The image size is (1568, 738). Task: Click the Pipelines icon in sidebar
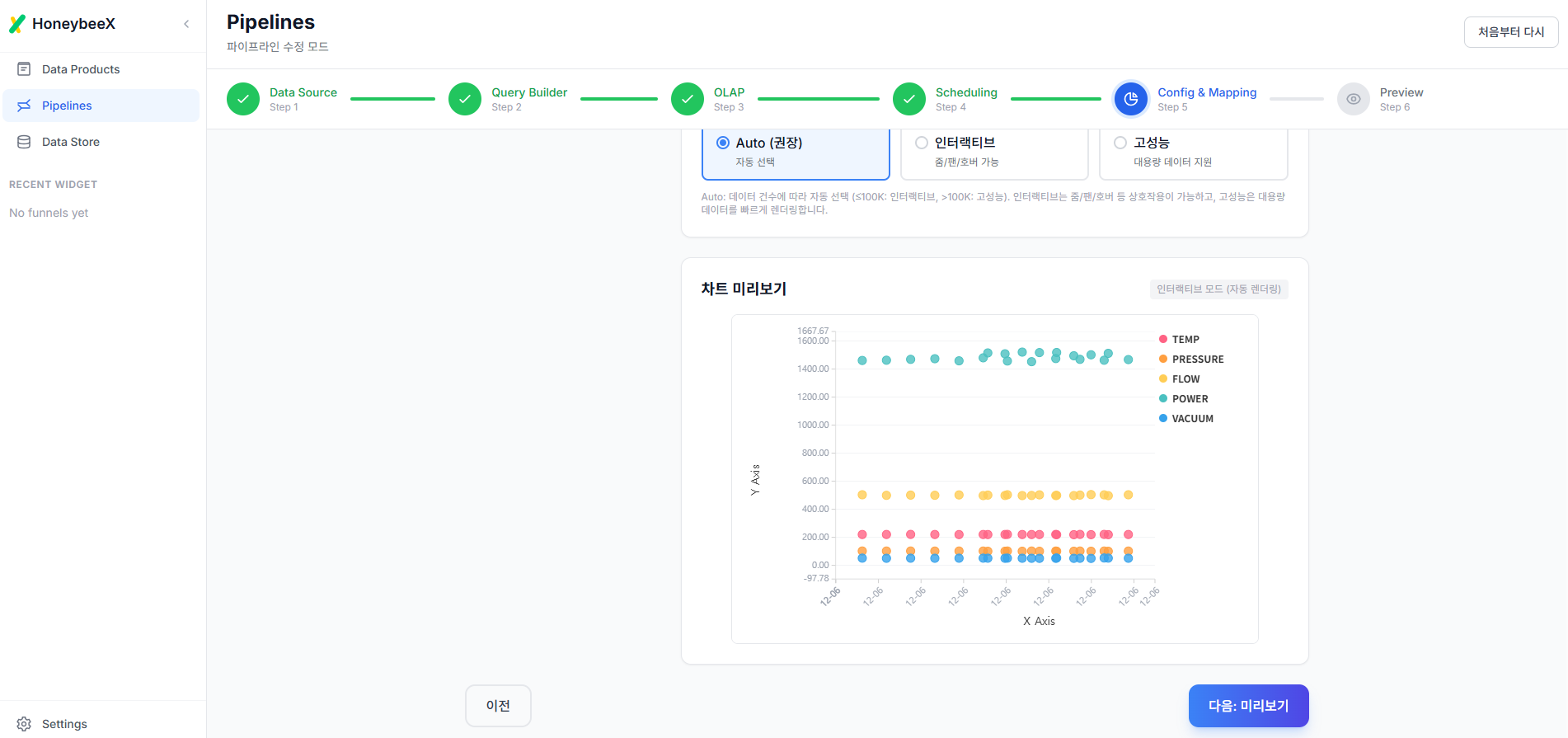(x=24, y=106)
